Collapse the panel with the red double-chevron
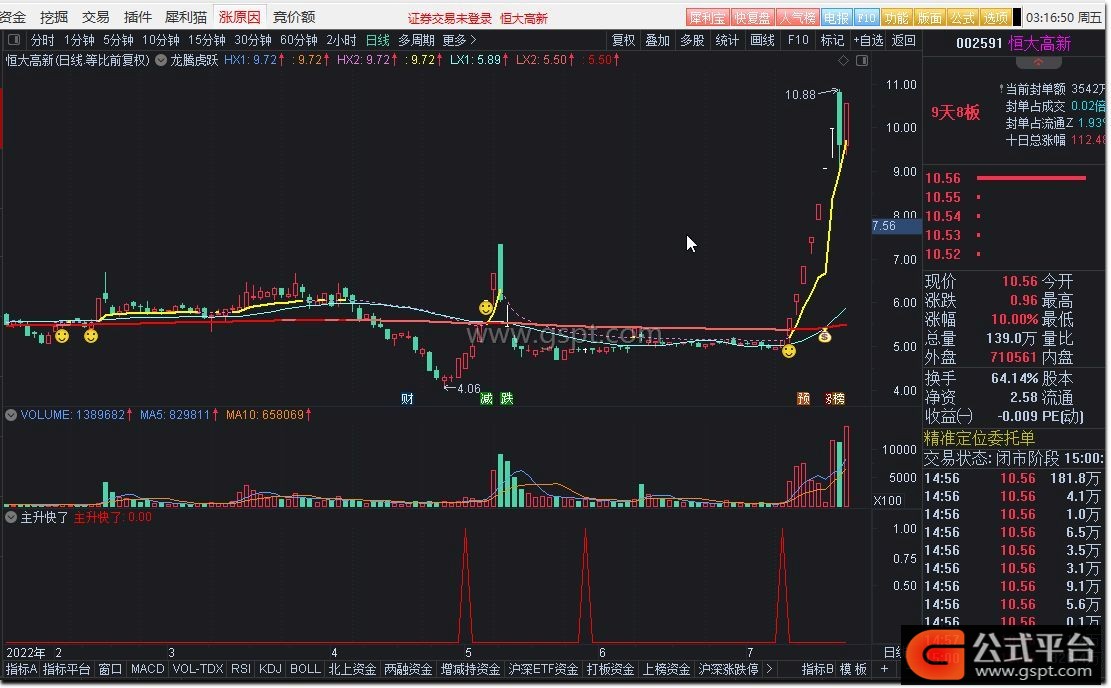 coord(1038,63)
